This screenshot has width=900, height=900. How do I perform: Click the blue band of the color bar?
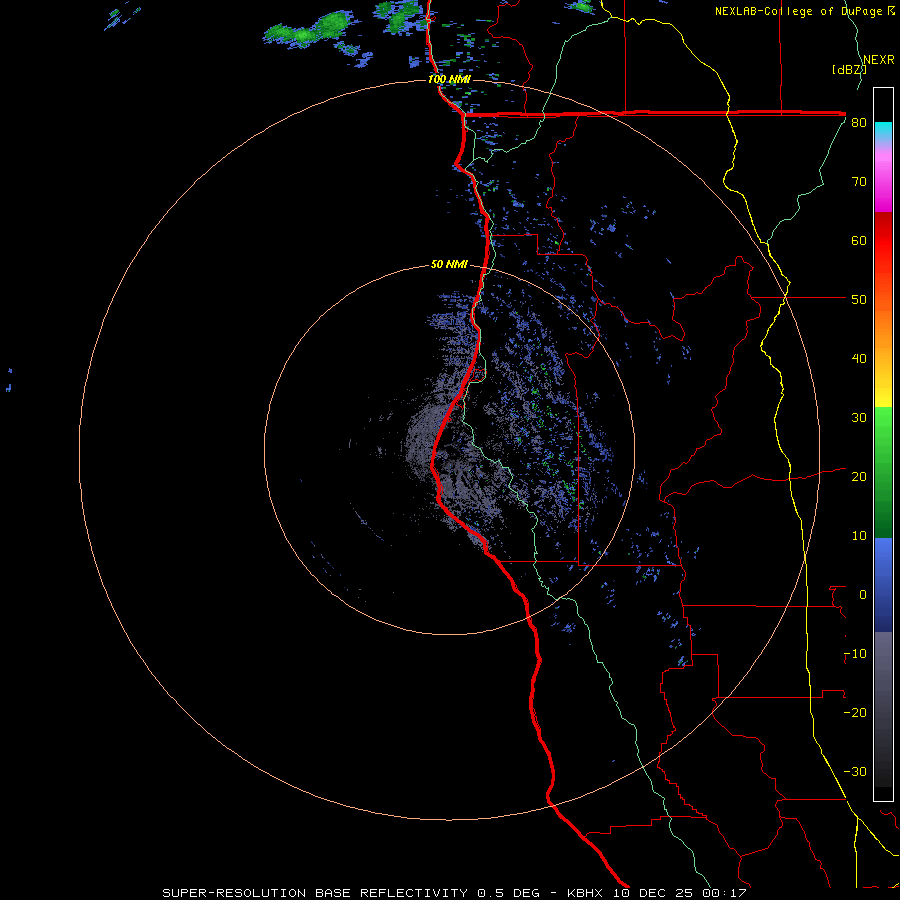[x=883, y=583]
